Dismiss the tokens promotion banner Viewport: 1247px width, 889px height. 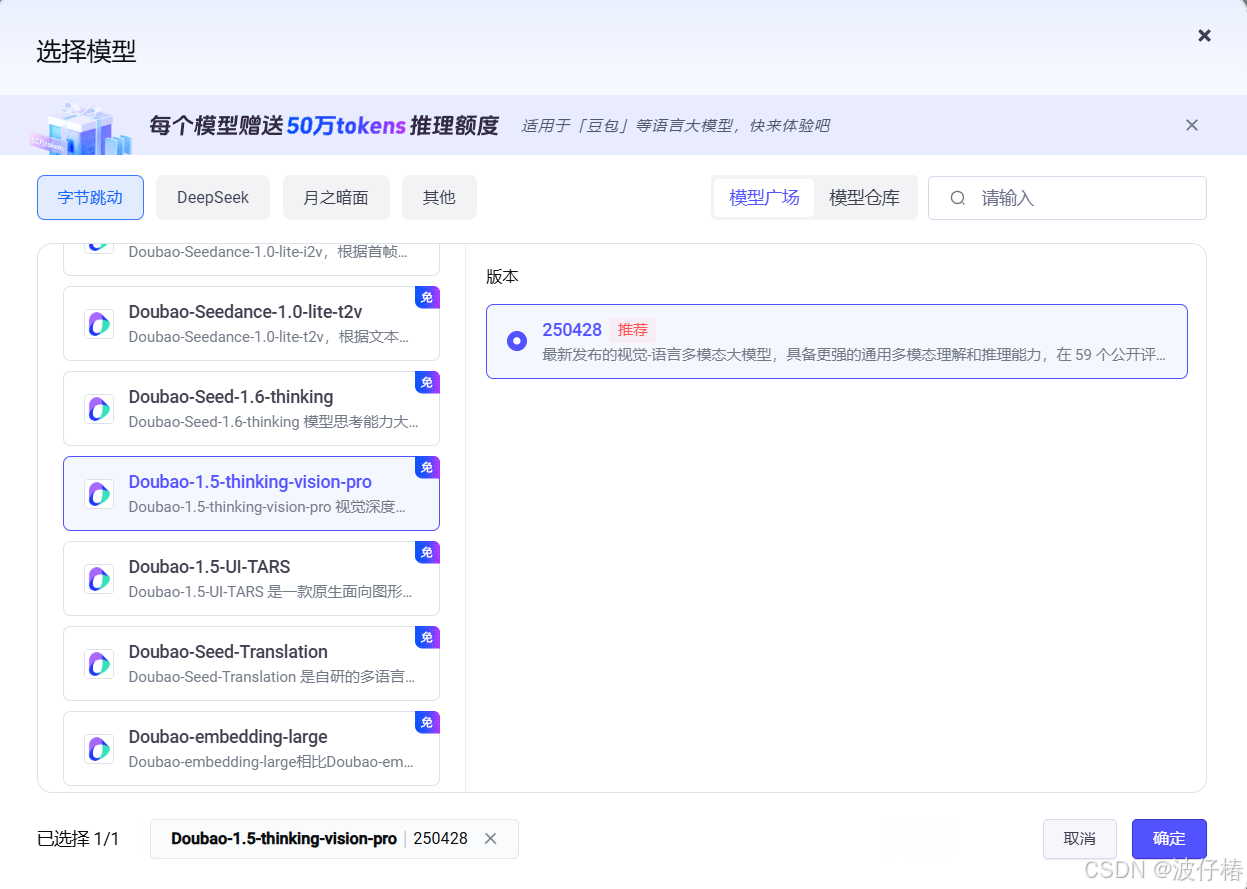pos(1191,125)
